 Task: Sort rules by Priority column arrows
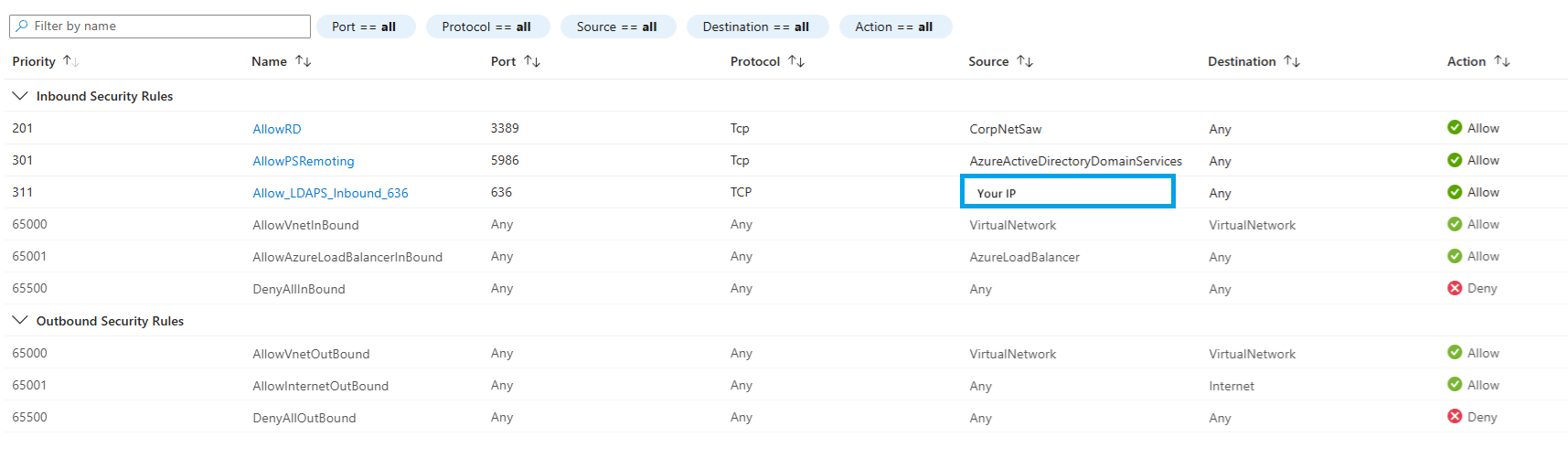click(70, 61)
